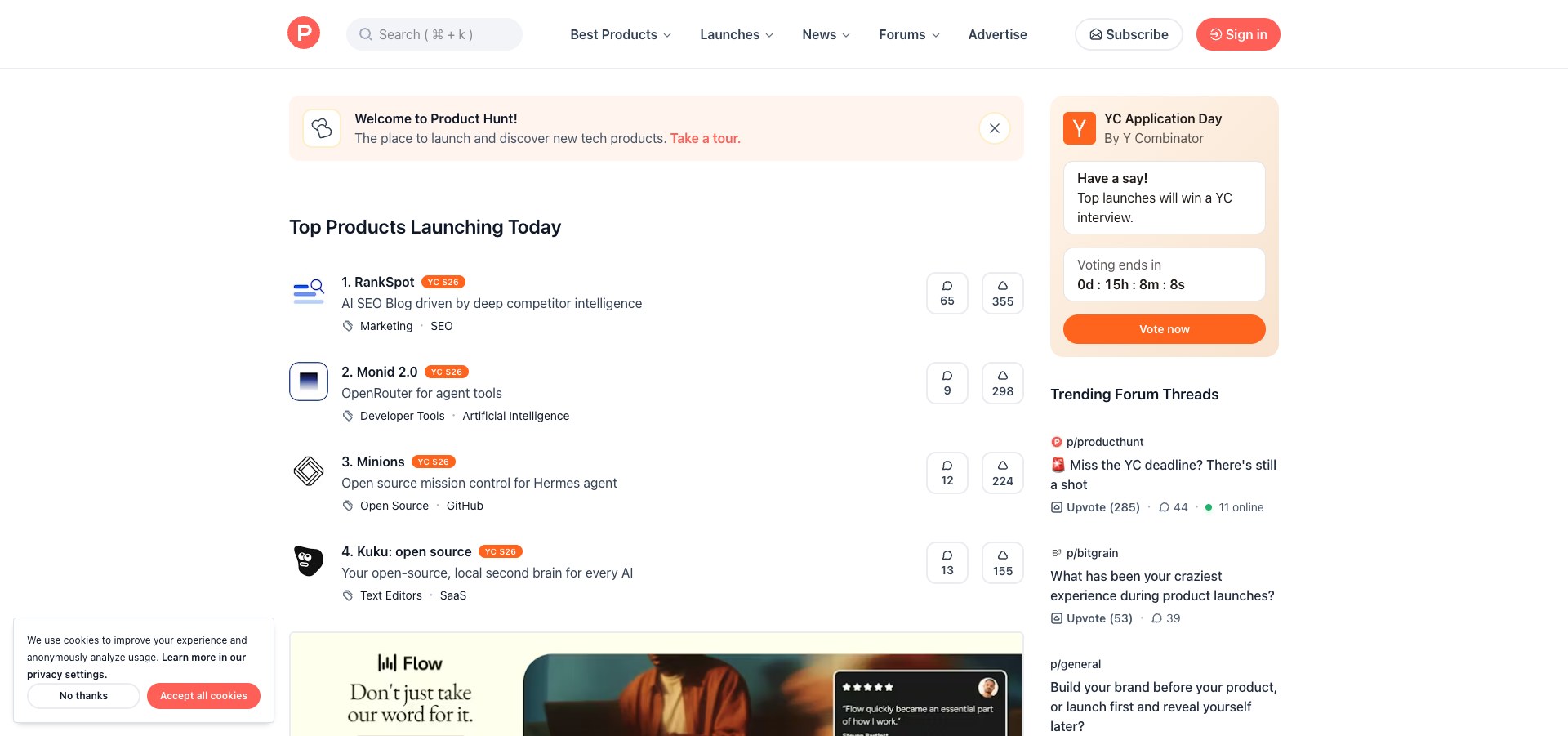The width and height of the screenshot is (1568, 736).
Task: Click the Product Hunt logo
Action: (304, 33)
